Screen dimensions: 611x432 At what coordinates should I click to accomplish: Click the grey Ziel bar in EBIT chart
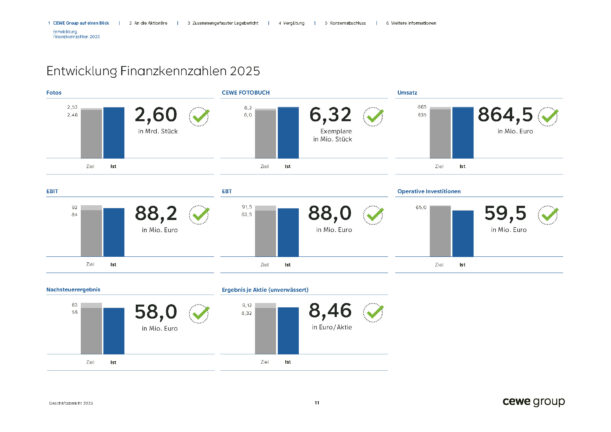91,230
